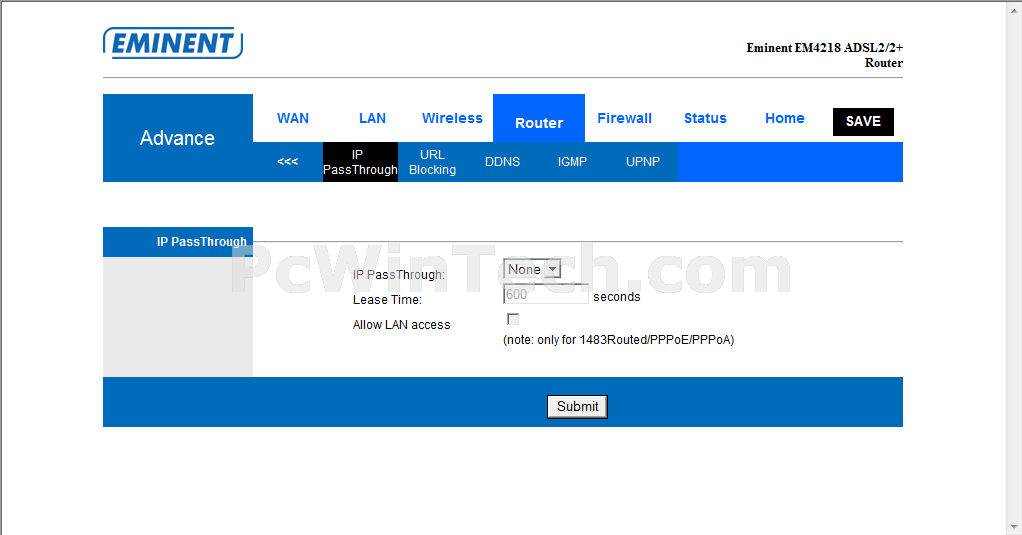Enable the Allow LAN access checkbox
The height and width of the screenshot is (535, 1022).
(513, 319)
